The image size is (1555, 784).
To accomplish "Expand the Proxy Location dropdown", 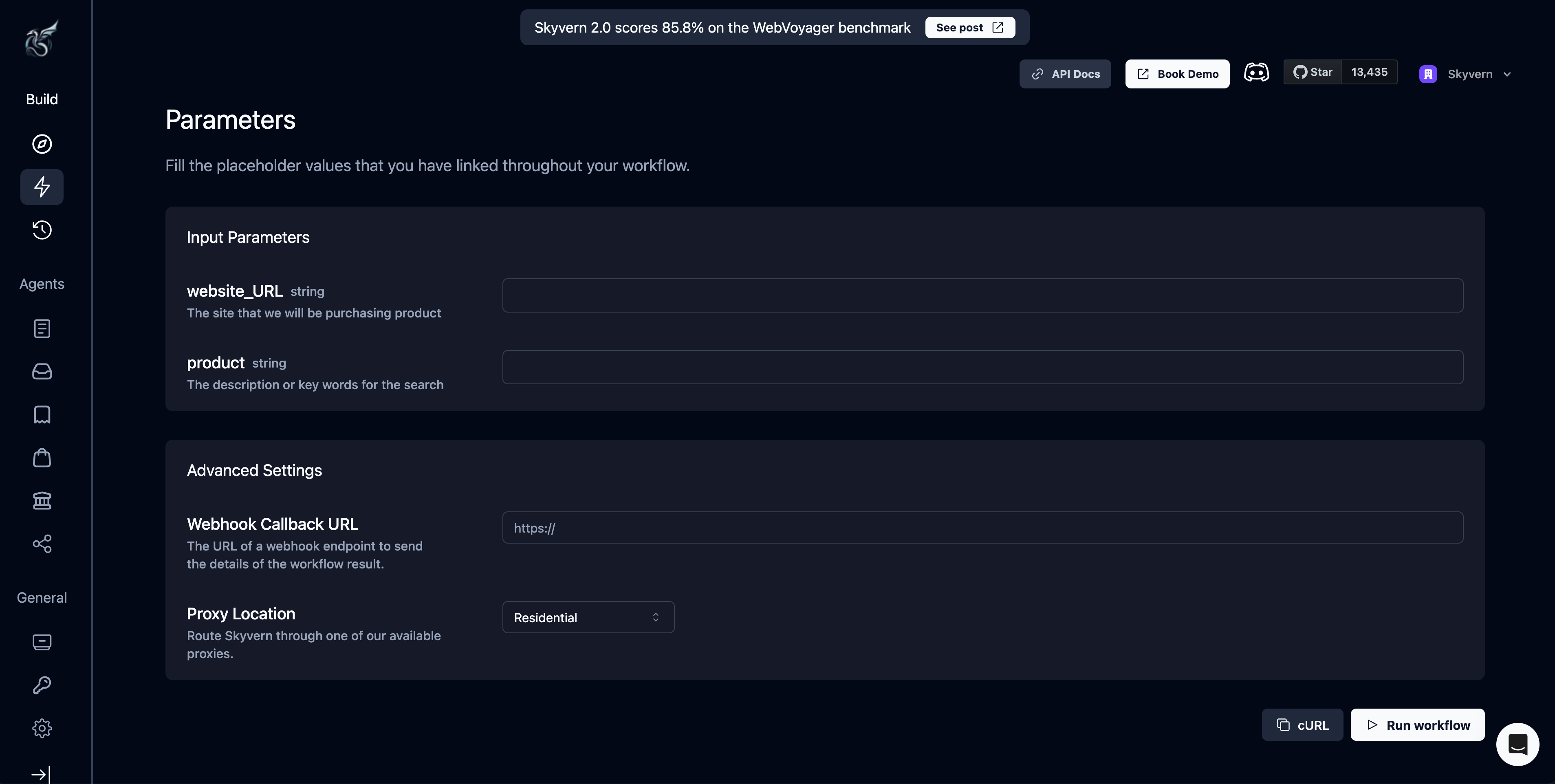I will coord(587,617).
